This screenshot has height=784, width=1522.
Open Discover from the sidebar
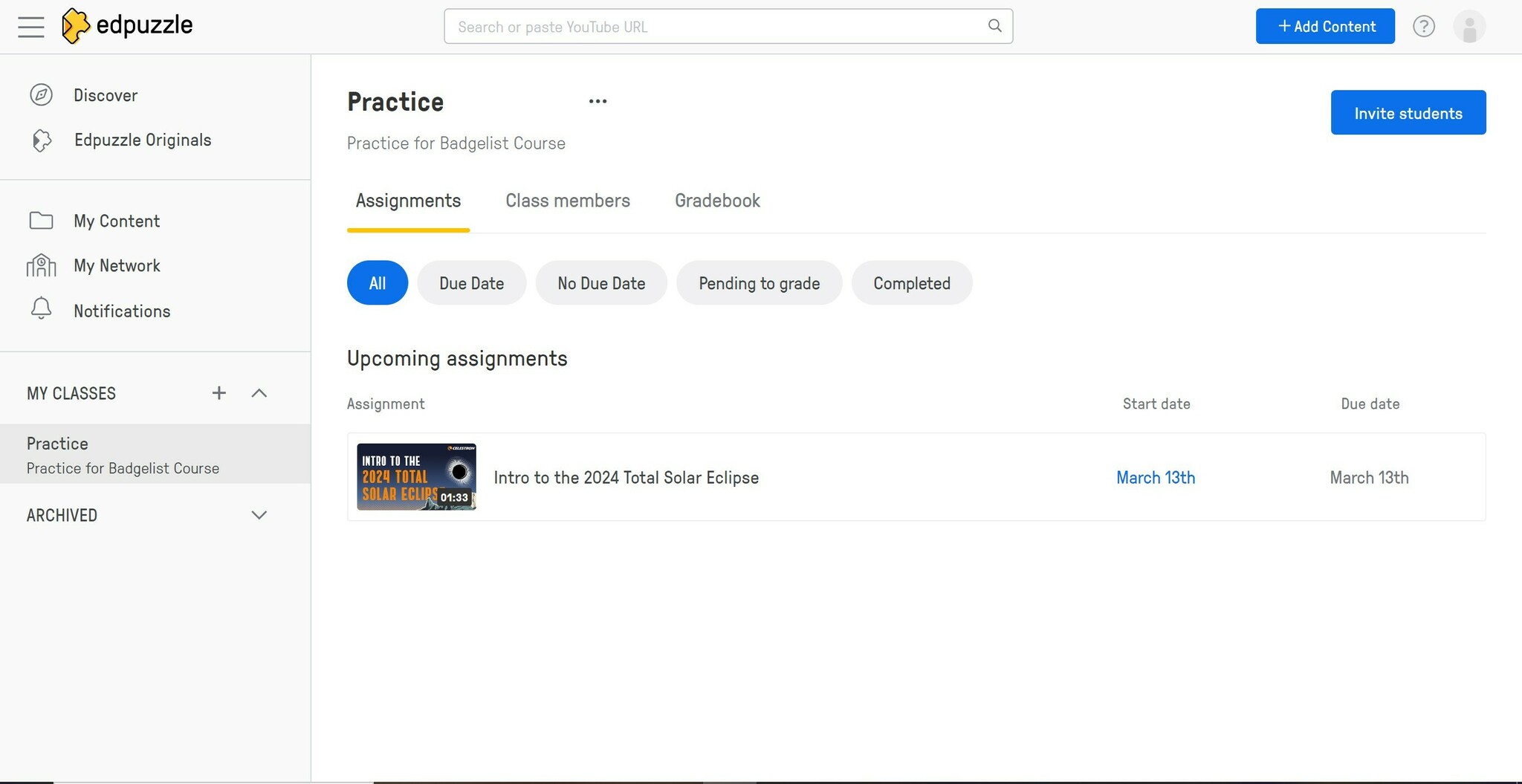pos(105,95)
